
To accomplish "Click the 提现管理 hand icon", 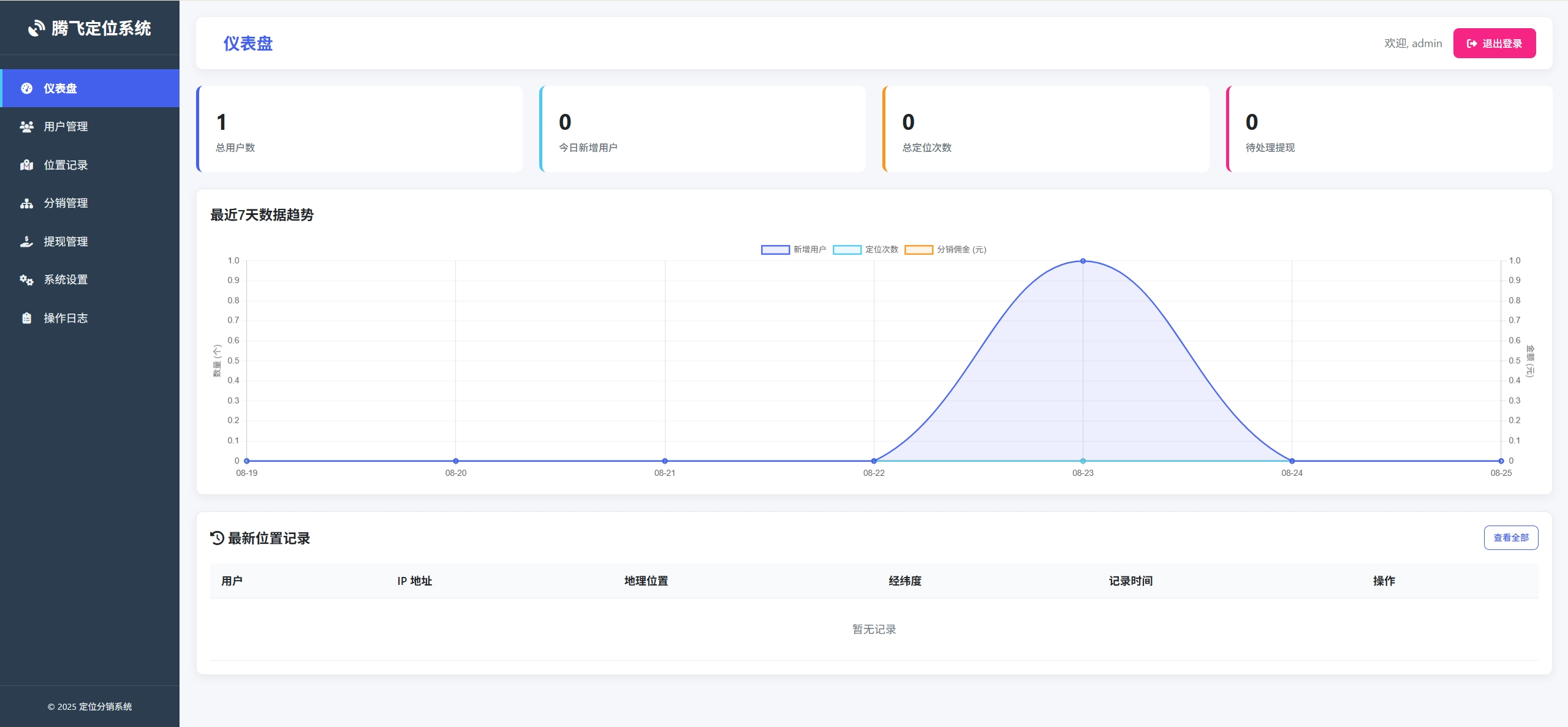I will 26,241.
